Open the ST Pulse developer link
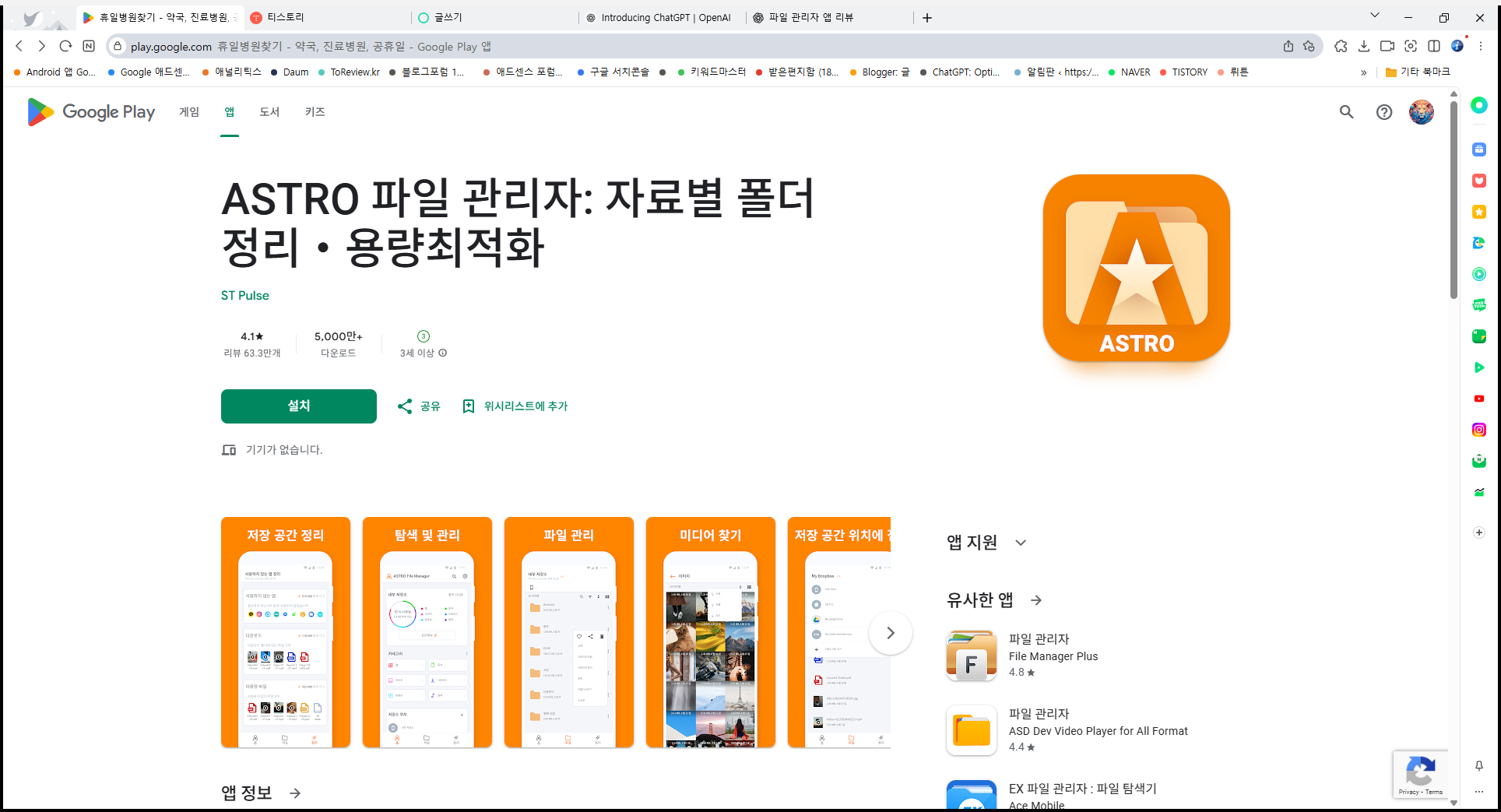This screenshot has width=1501, height=812. coord(244,295)
